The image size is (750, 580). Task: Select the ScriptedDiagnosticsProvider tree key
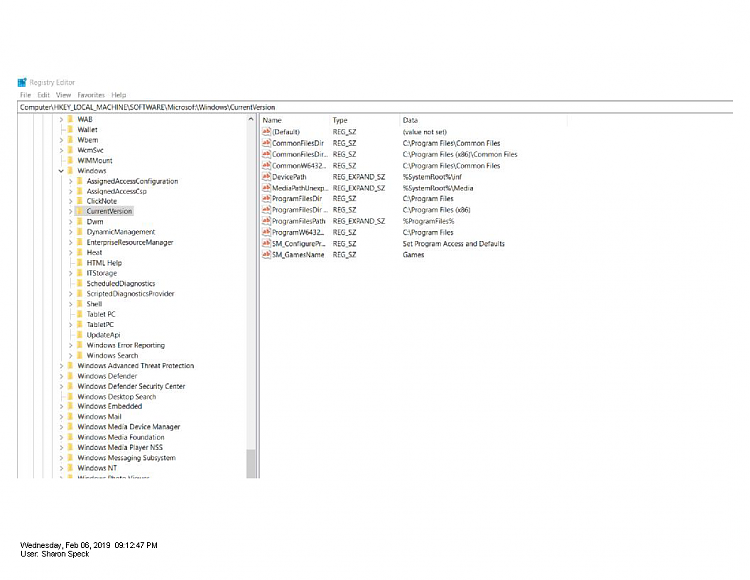[x=130, y=294]
